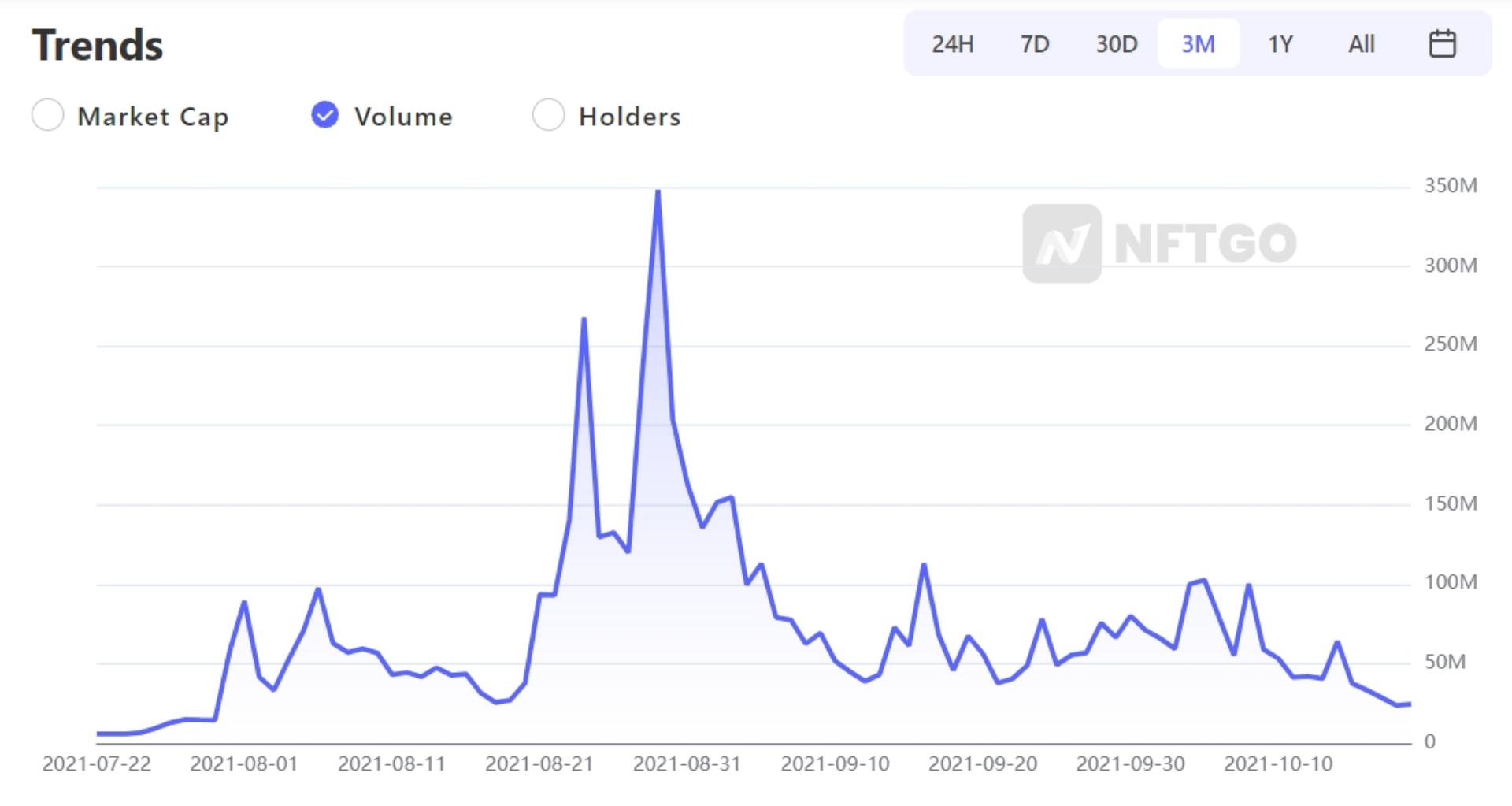Click the Trends heading

98,45
